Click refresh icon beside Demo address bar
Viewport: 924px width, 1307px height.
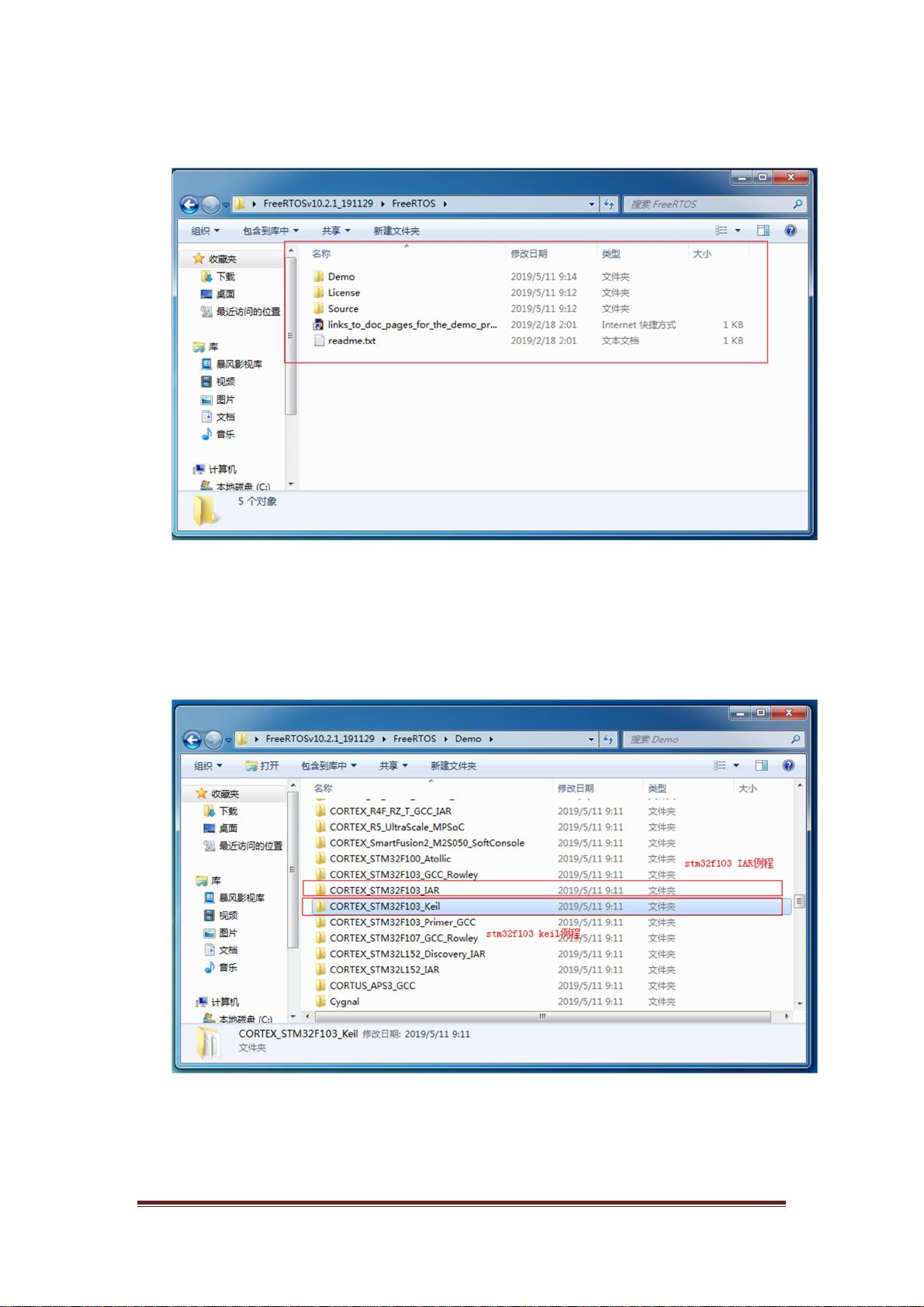609,740
